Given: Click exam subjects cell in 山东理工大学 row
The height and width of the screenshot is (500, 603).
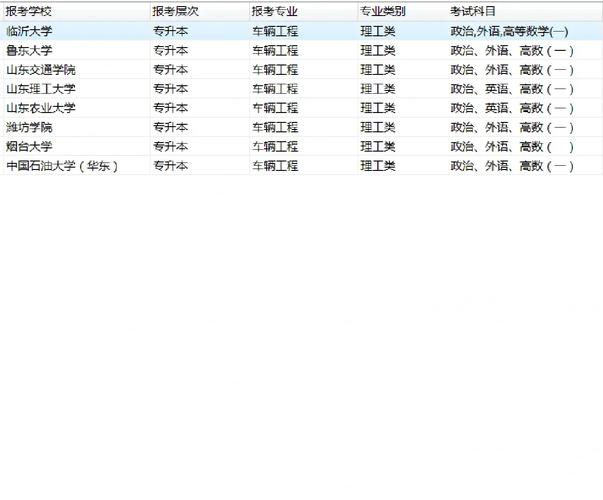Looking at the screenshot, I should (512, 89).
